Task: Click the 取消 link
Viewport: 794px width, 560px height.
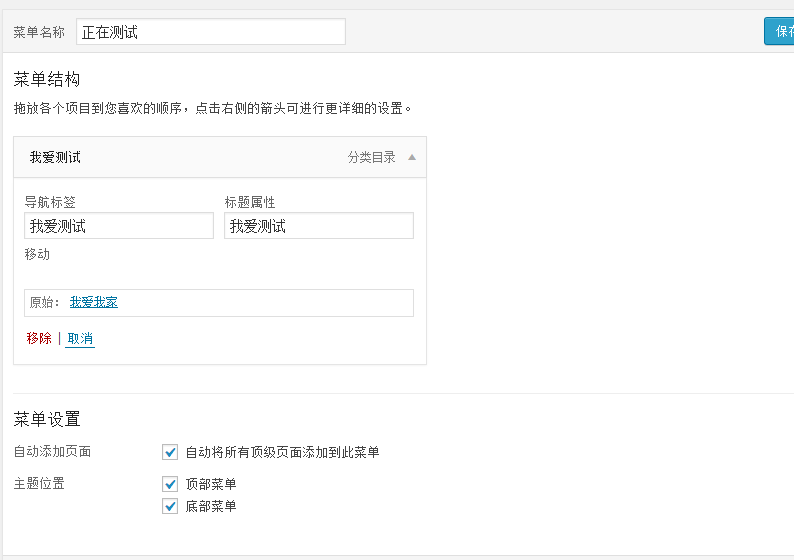Action: pos(80,338)
